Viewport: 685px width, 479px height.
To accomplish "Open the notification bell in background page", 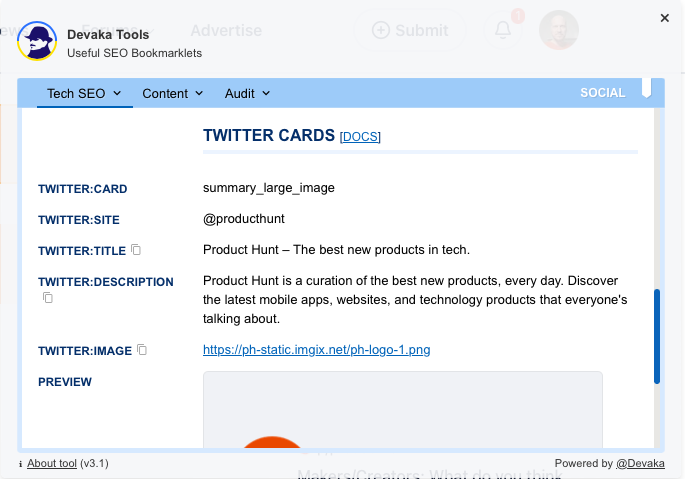I will pyautogui.click(x=503, y=30).
